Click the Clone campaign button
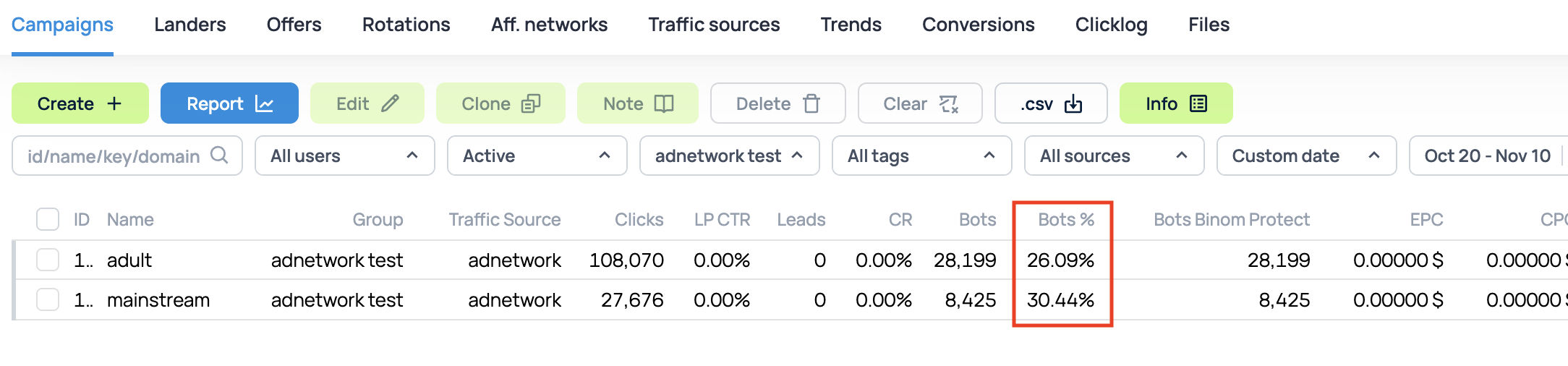This screenshot has width=1568, height=366. (x=500, y=103)
